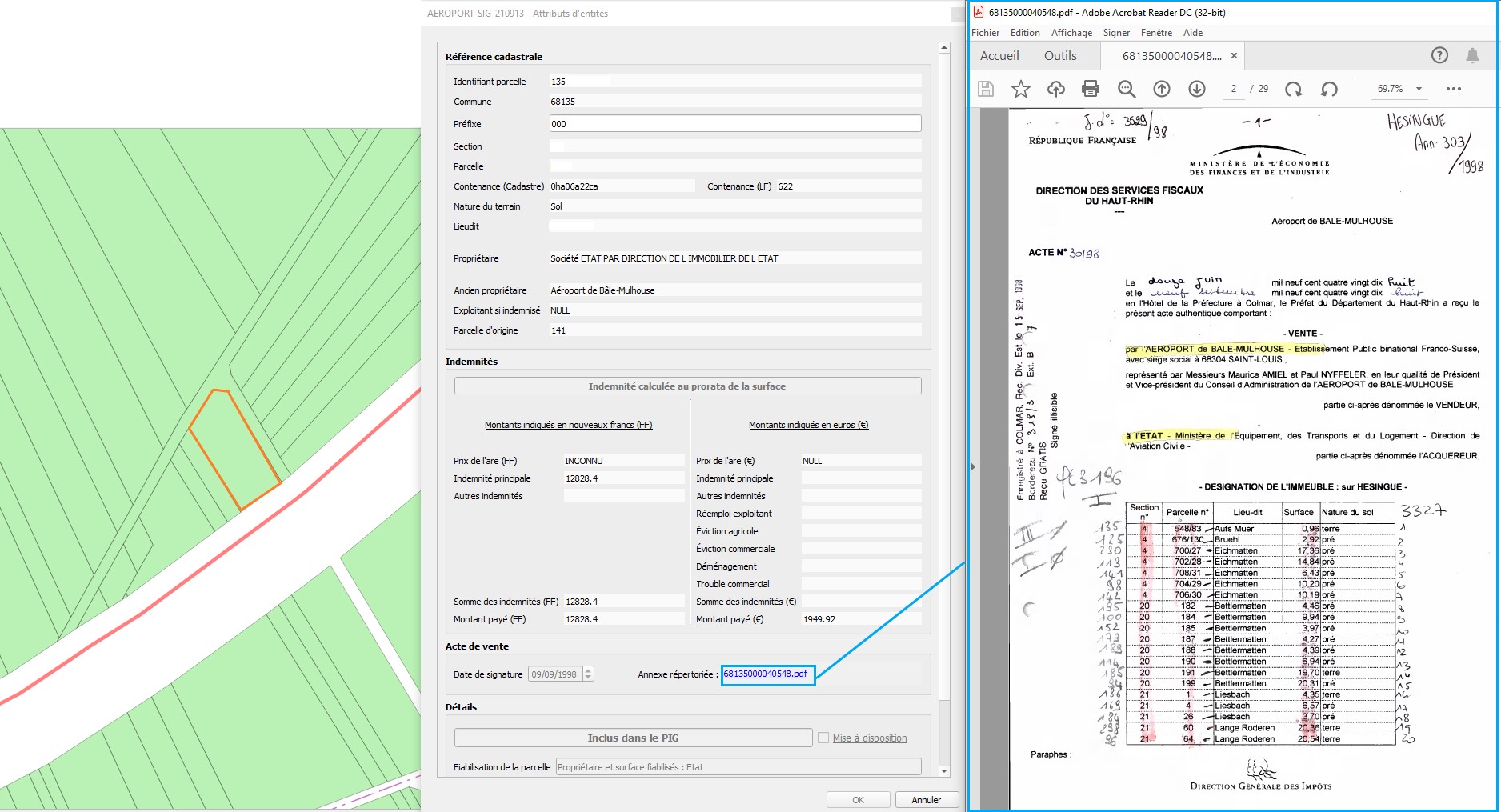Click the Parcelle d'origine value 141
Viewport: 1501px width, 812px height.
734,330
